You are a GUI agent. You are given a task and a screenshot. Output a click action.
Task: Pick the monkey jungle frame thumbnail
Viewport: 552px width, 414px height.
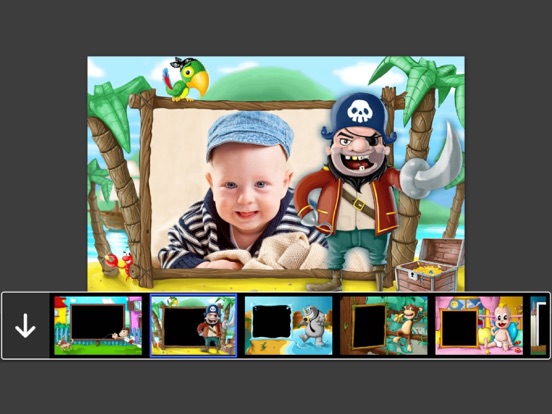click(x=384, y=326)
